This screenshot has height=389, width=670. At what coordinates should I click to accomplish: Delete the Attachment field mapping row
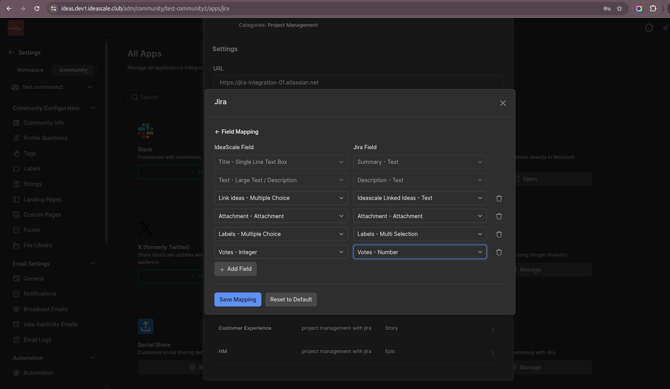tap(499, 216)
